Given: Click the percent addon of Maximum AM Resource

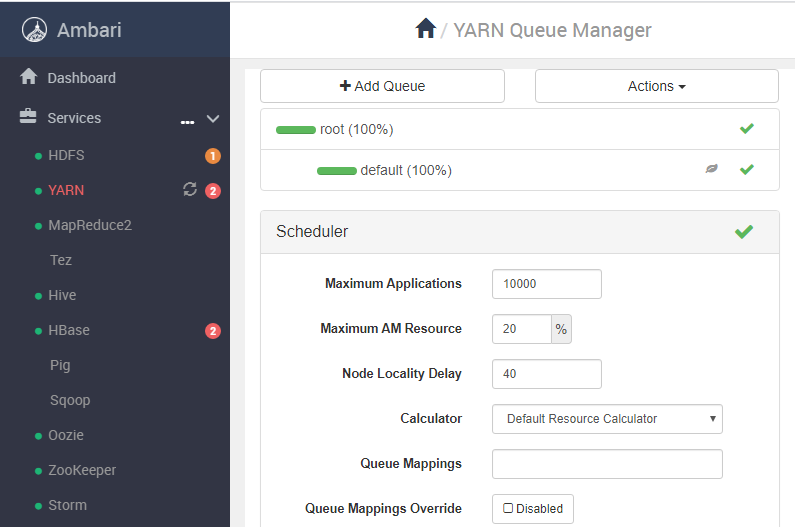Looking at the screenshot, I should (x=561, y=329).
